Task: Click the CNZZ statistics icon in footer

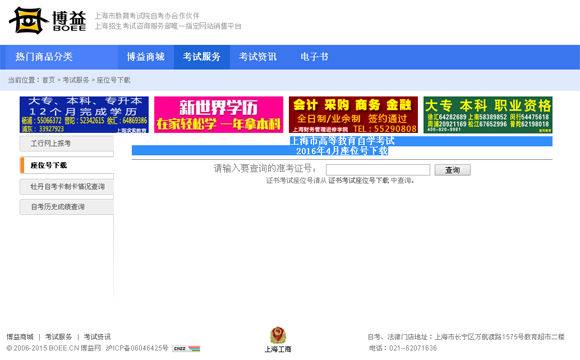Action: pyautogui.click(x=186, y=349)
